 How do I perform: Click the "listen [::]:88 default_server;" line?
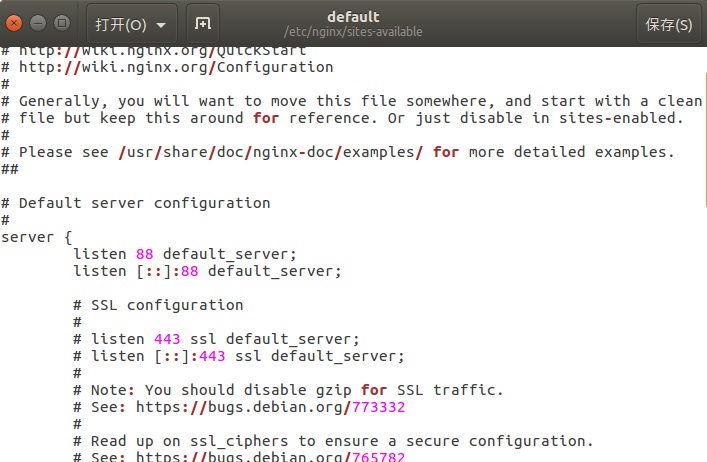point(207,271)
